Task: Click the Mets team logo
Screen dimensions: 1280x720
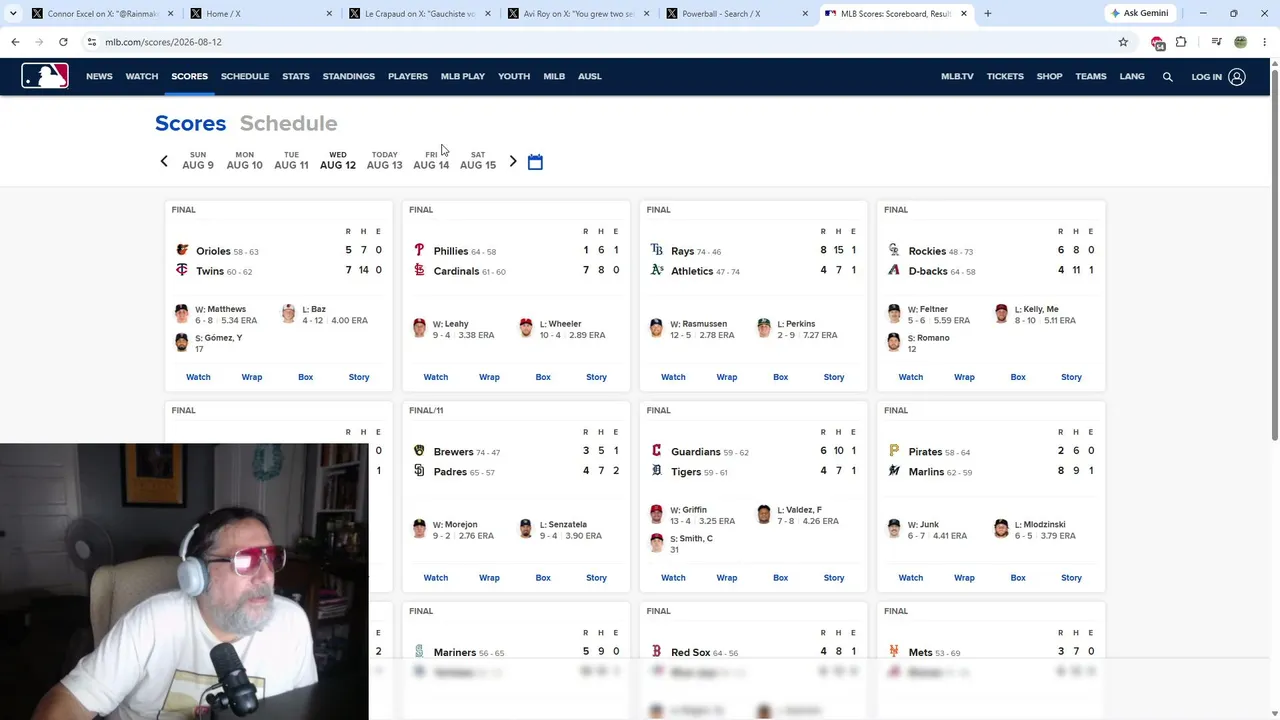Action: point(894,651)
